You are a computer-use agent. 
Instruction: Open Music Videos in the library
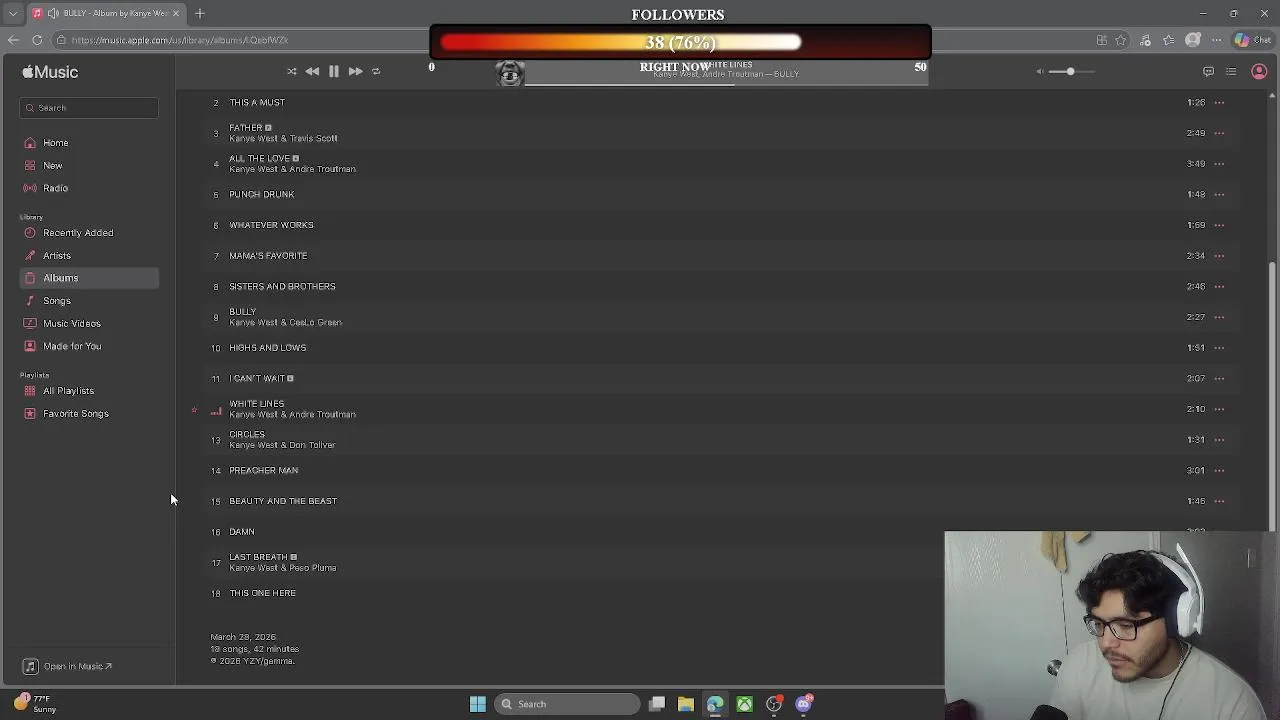coord(89,323)
